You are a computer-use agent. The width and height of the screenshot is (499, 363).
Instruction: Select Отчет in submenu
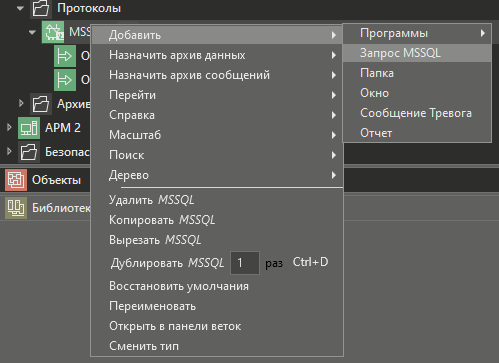point(417,133)
